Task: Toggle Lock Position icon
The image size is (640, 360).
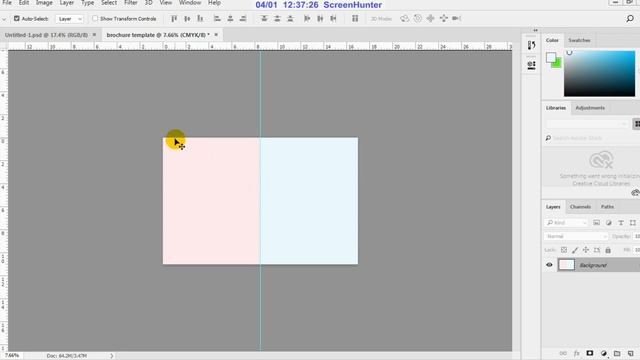Action: pos(586,250)
